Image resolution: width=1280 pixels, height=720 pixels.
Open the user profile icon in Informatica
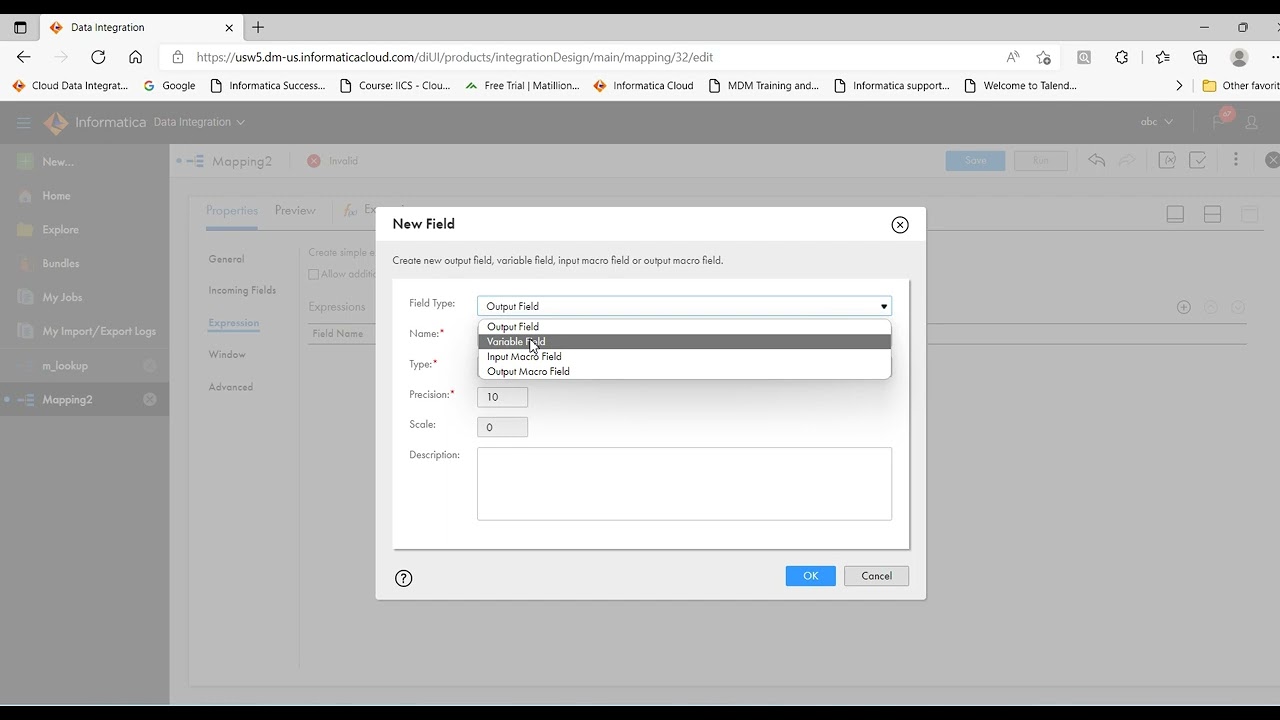[1249, 123]
